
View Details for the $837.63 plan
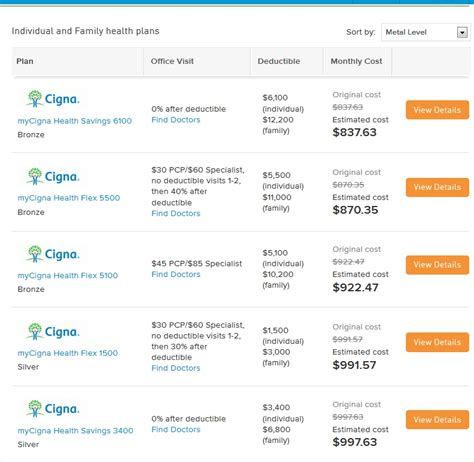point(437,110)
